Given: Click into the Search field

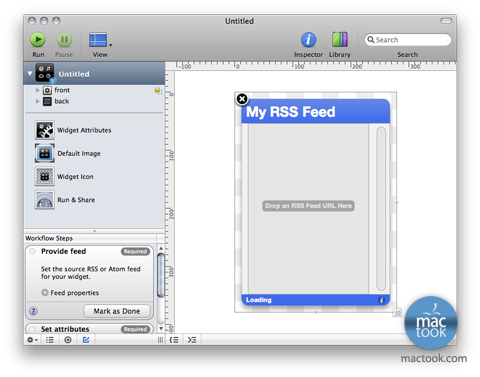Looking at the screenshot, I should [x=408, y=40].
